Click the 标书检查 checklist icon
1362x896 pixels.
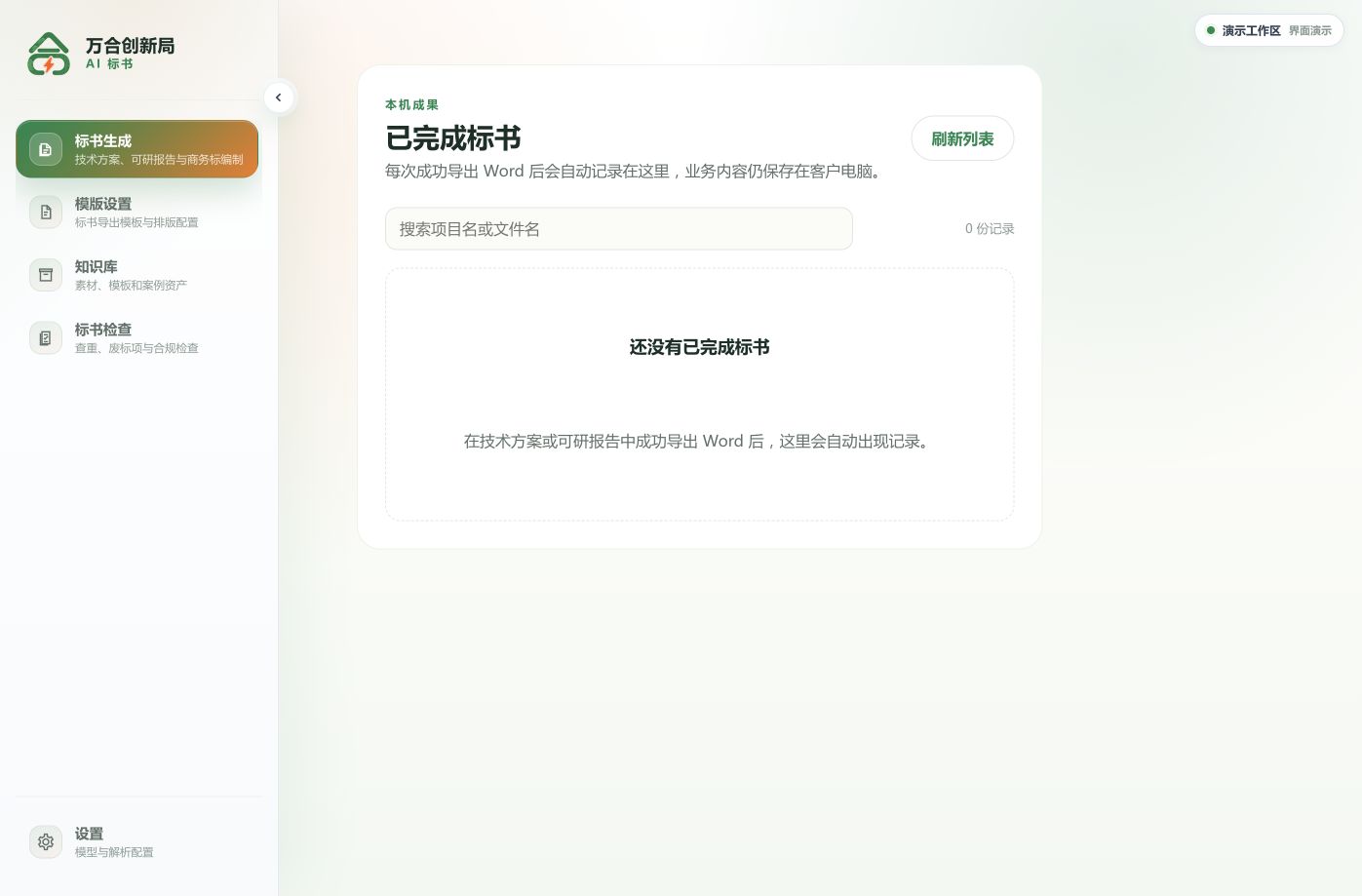[x=45, y=338]
